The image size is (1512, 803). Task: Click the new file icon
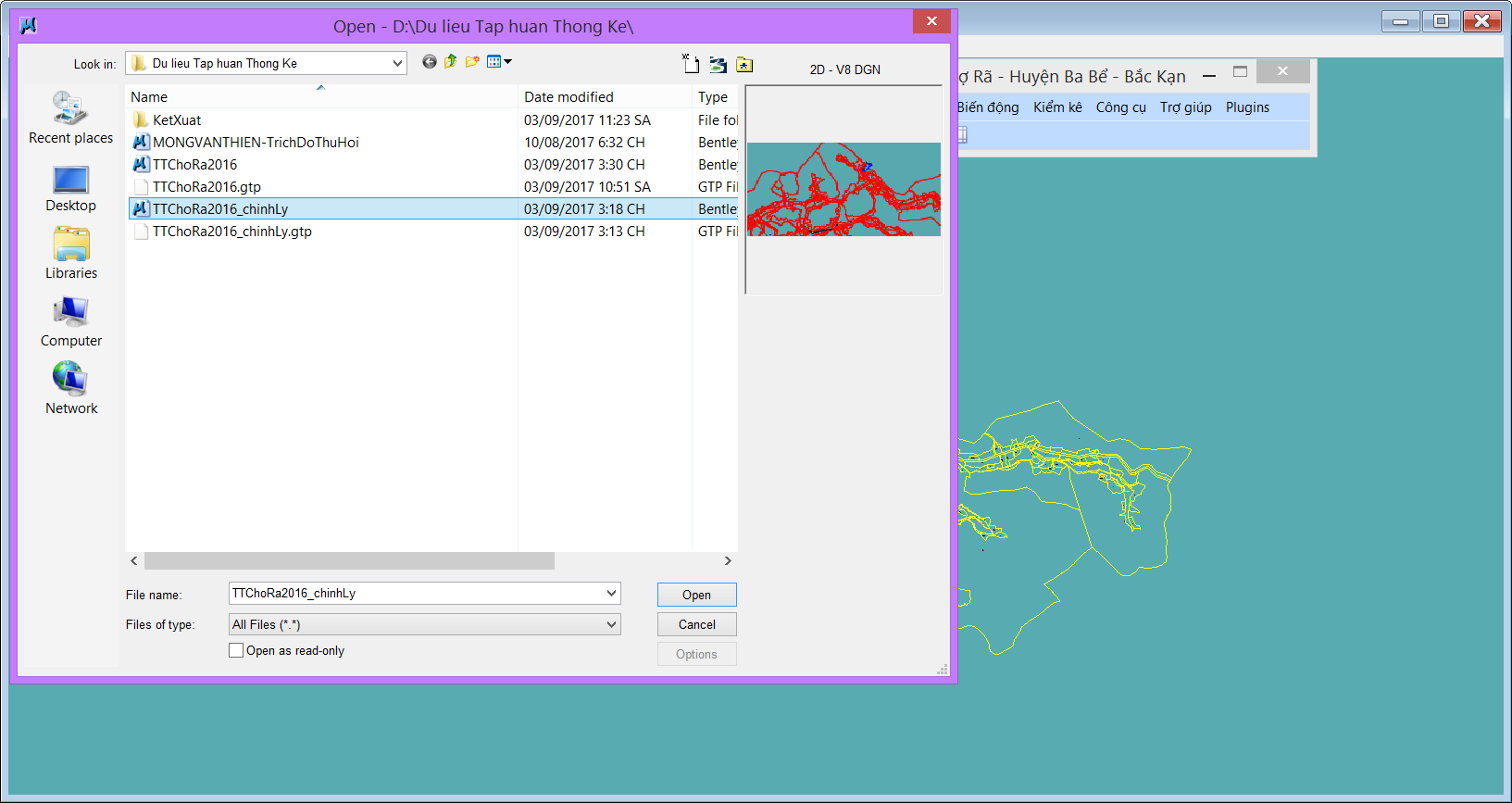691,64
